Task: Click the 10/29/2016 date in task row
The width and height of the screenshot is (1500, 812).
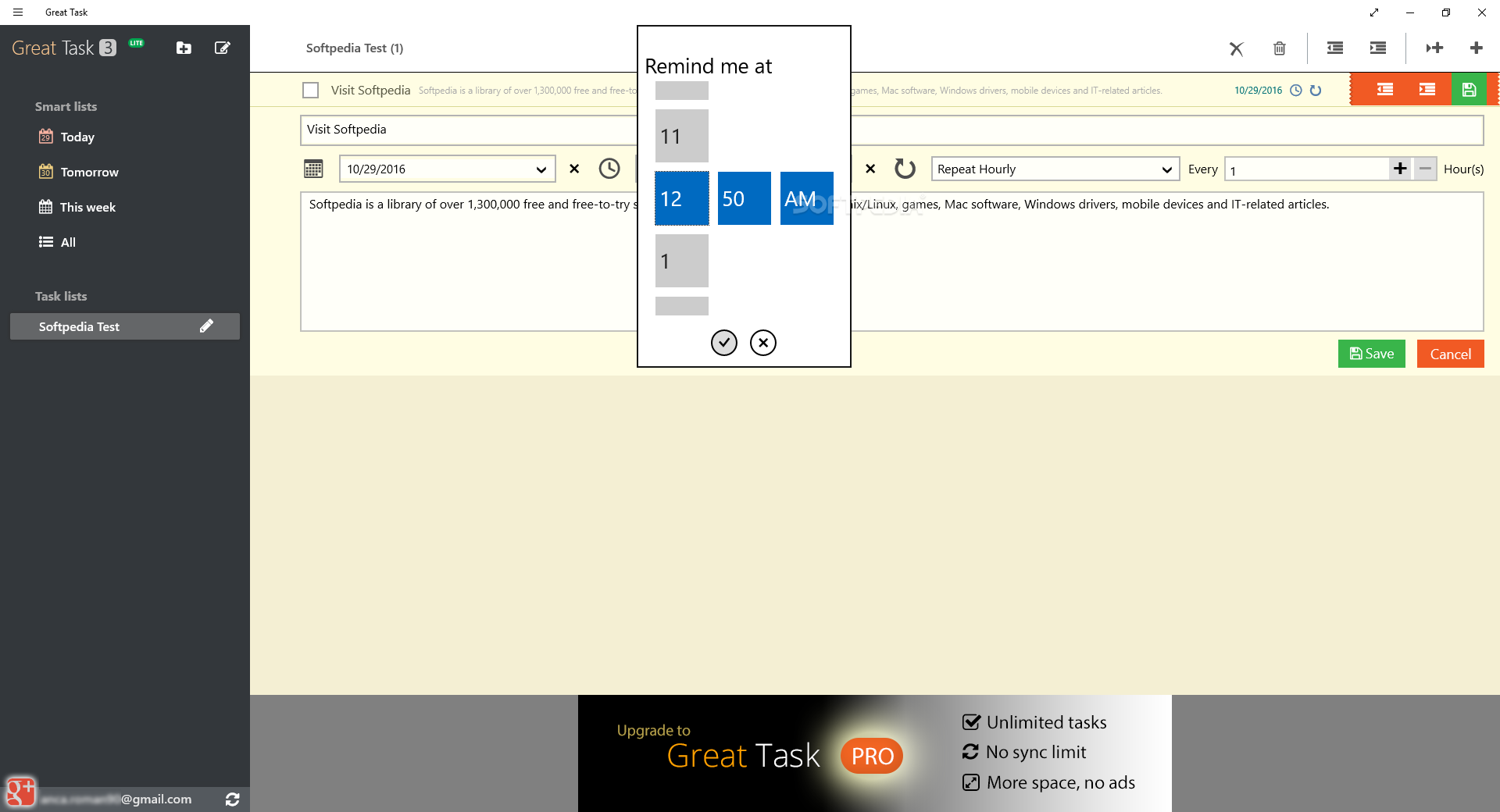Action: coord(1258,91)
